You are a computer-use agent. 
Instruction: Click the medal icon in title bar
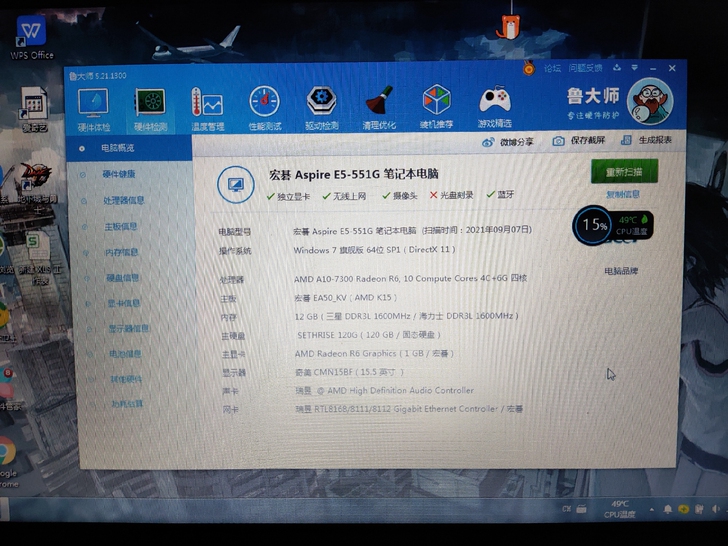528,68
